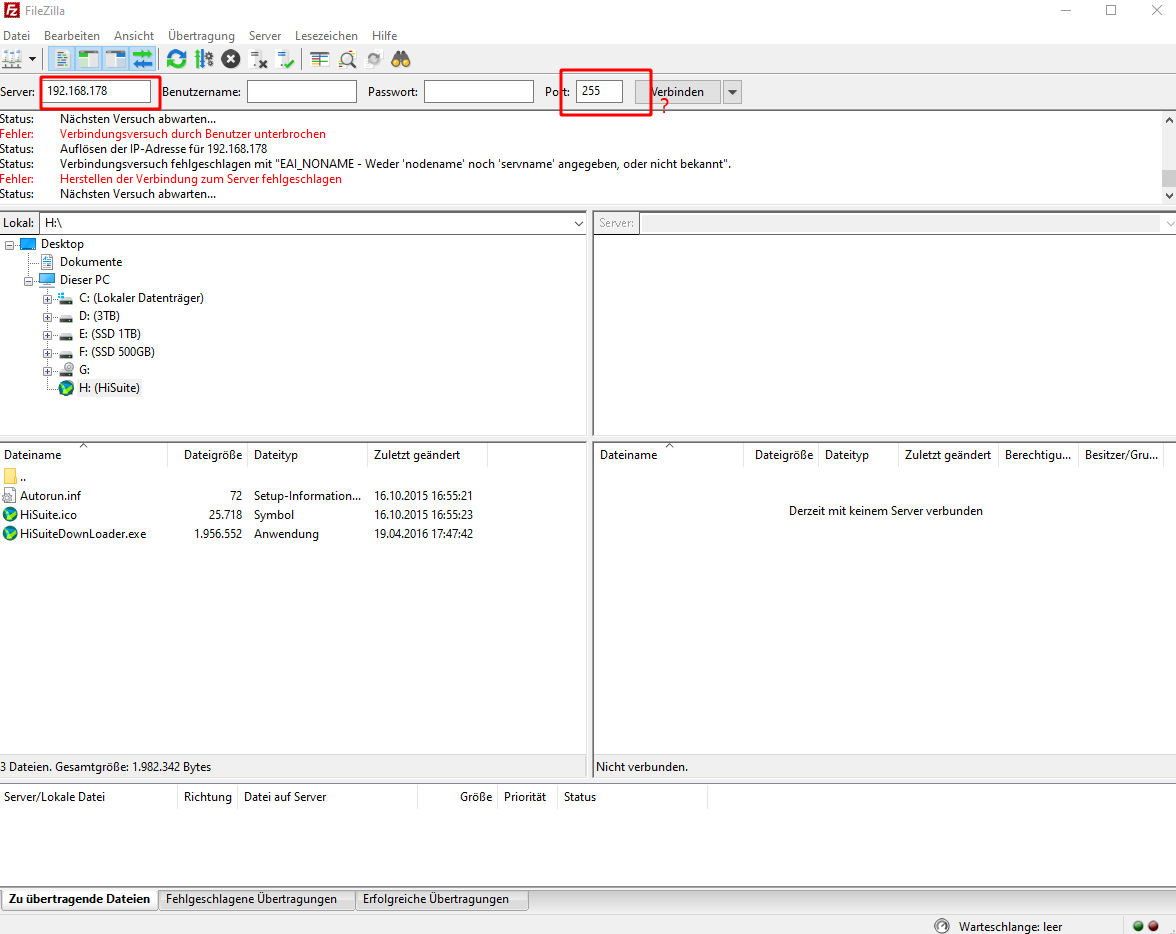
Task: Select Dokumente in the local tree
Action: [91, 262]
